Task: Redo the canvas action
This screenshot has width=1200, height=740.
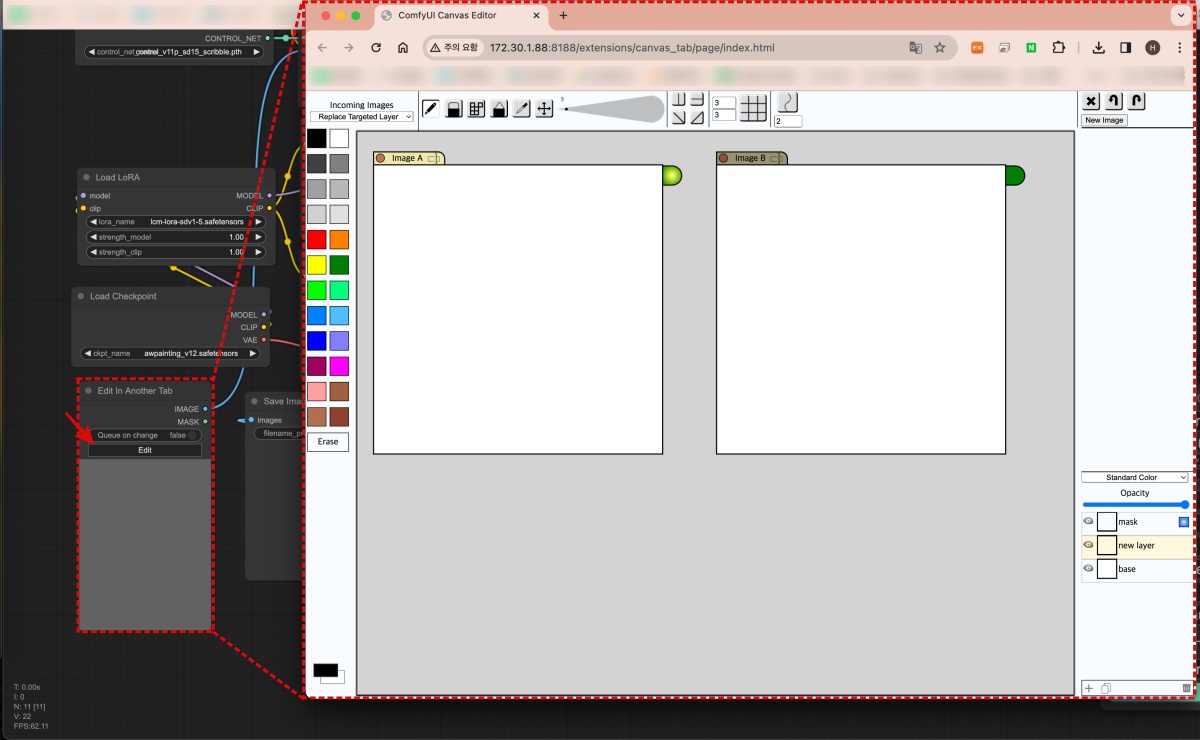Action: pyautogui.click(x=1137, y=101)
